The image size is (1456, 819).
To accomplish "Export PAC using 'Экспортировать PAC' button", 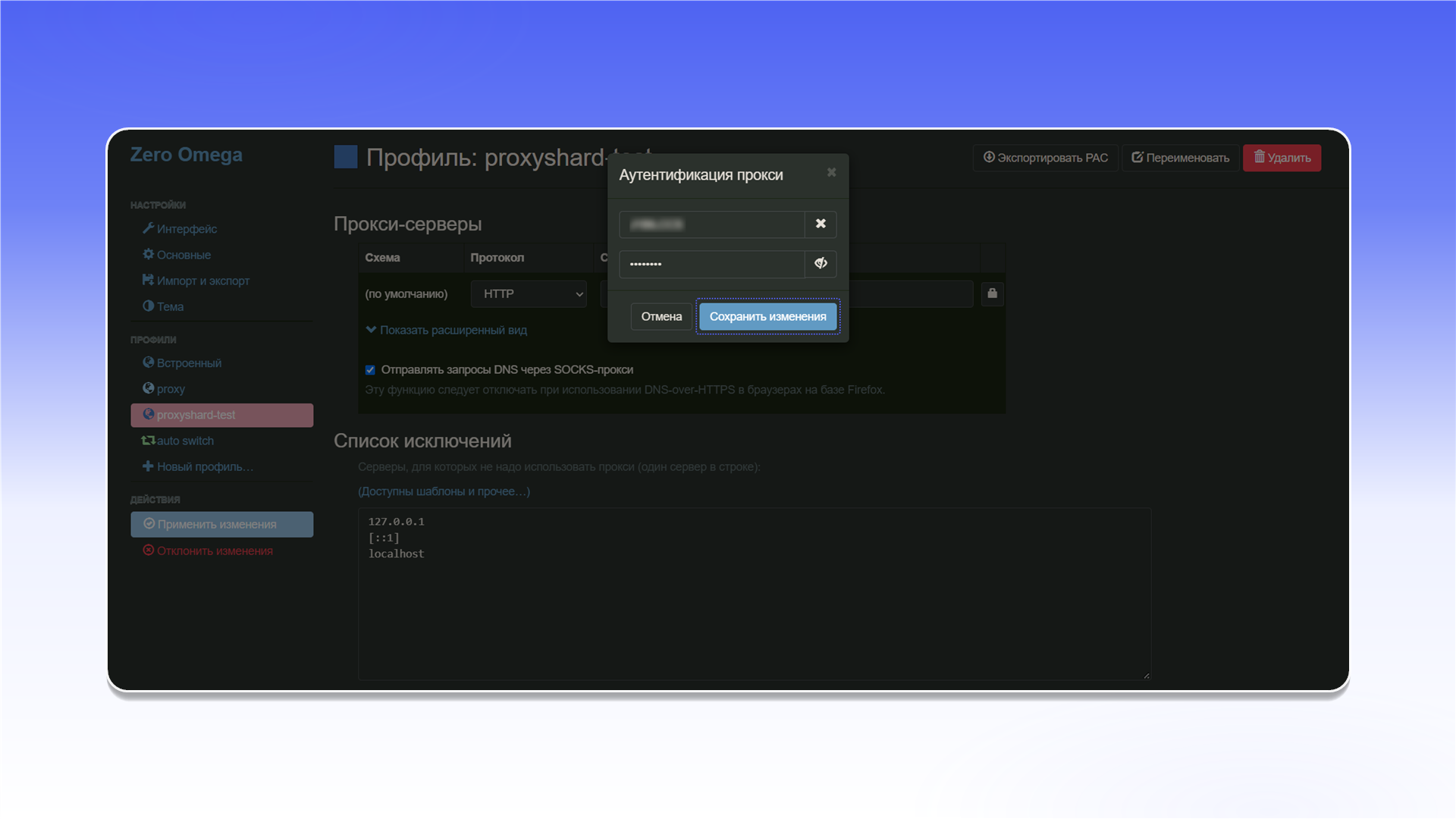I will (1046, 158).
